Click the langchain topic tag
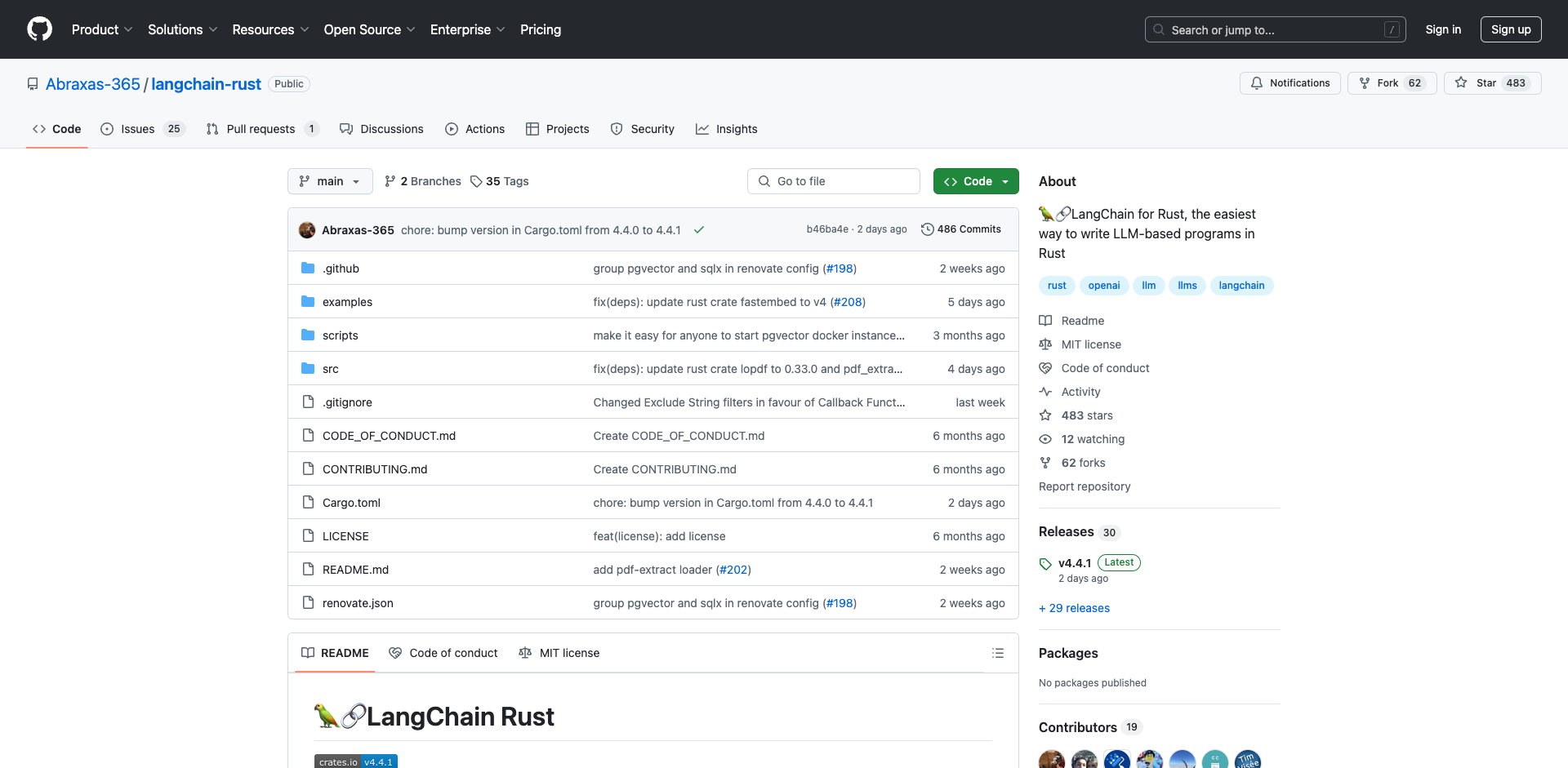 [1241, 286]
